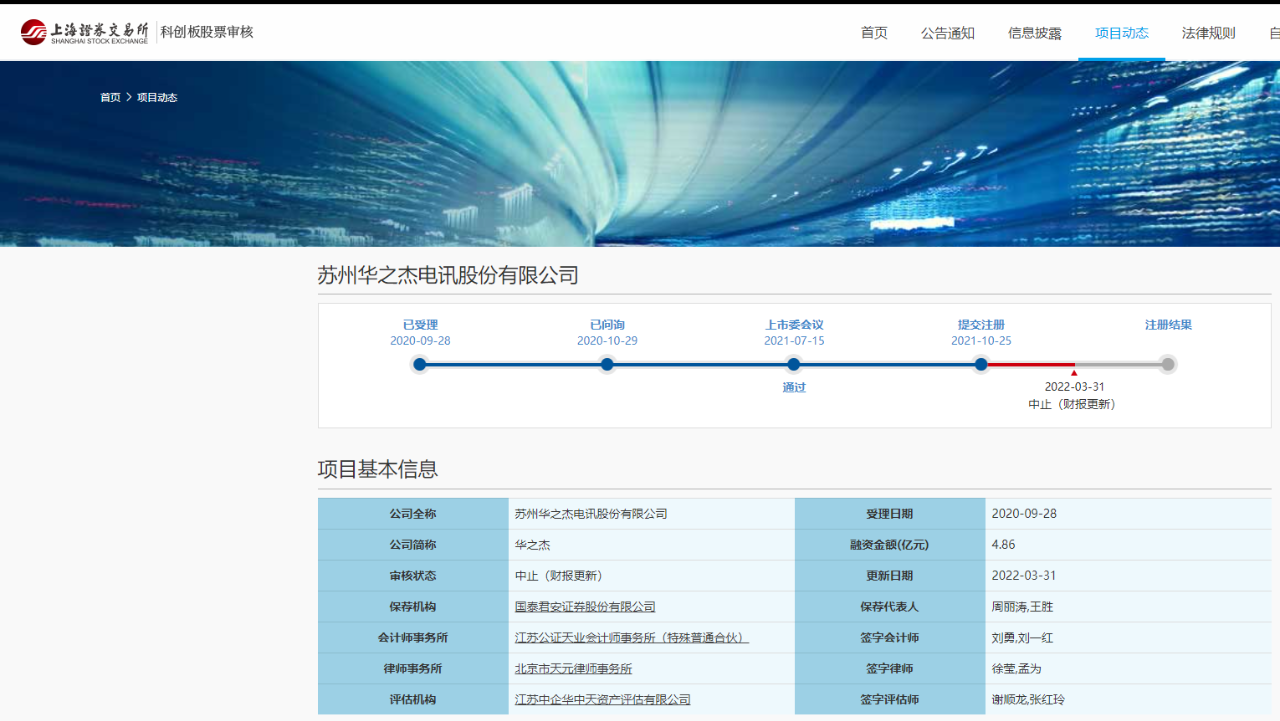Open the 北京市天元律师事务所 link
1280x721 pixels.
573,669
